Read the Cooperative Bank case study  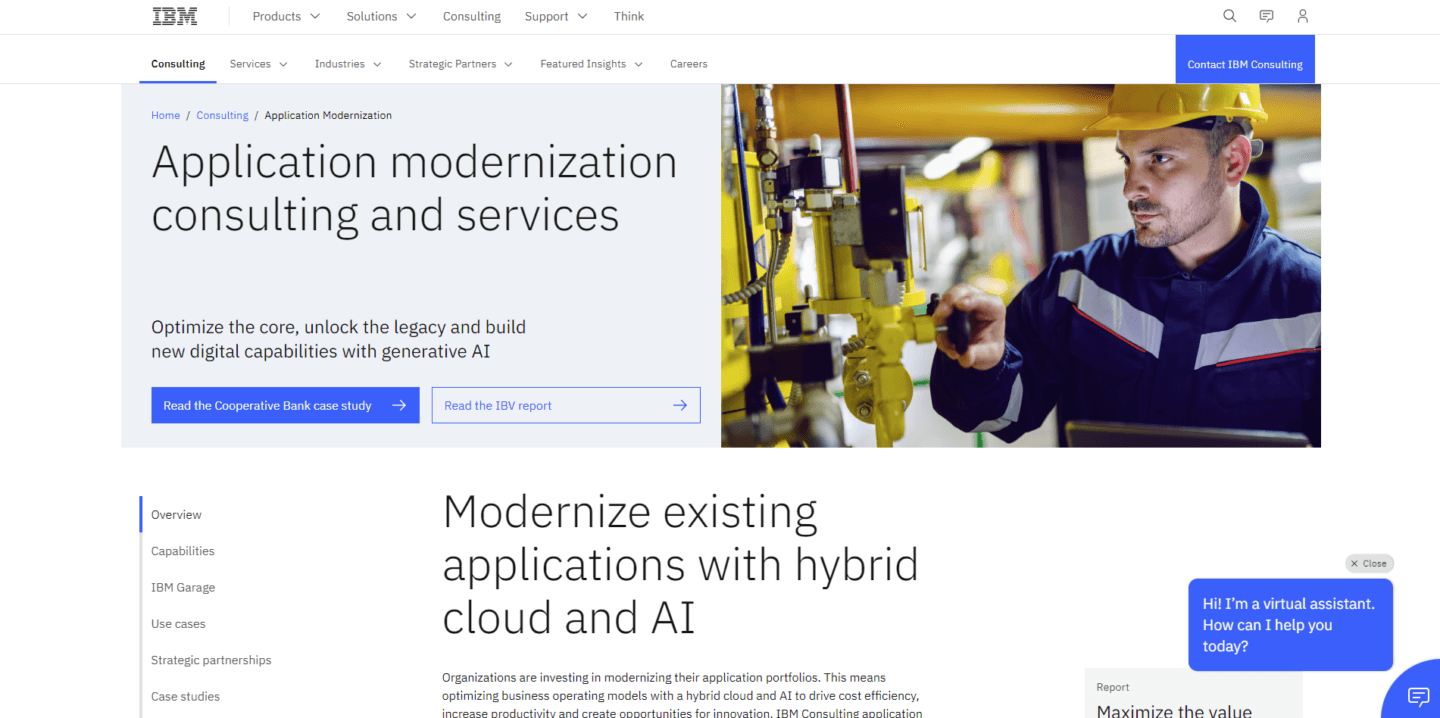285,405
